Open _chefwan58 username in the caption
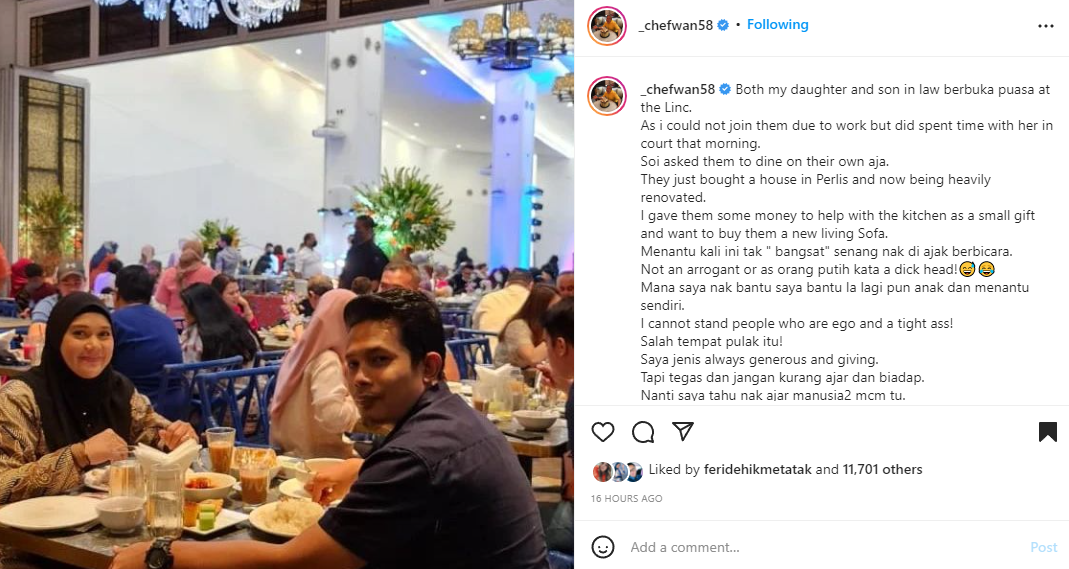This screenshot has height=569, width=1069. (678, 89)
